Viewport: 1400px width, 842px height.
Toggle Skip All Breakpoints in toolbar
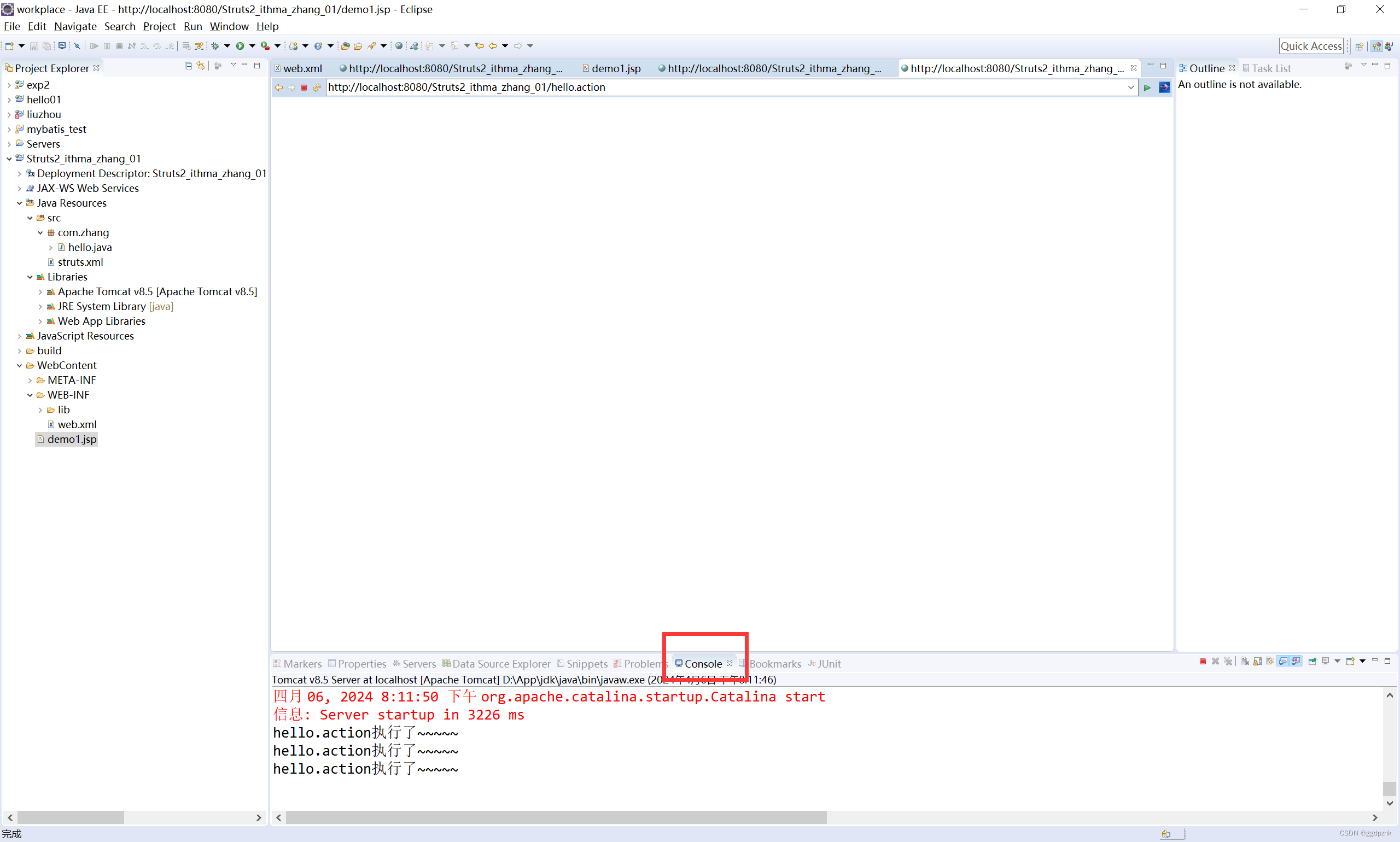(77, 46)
